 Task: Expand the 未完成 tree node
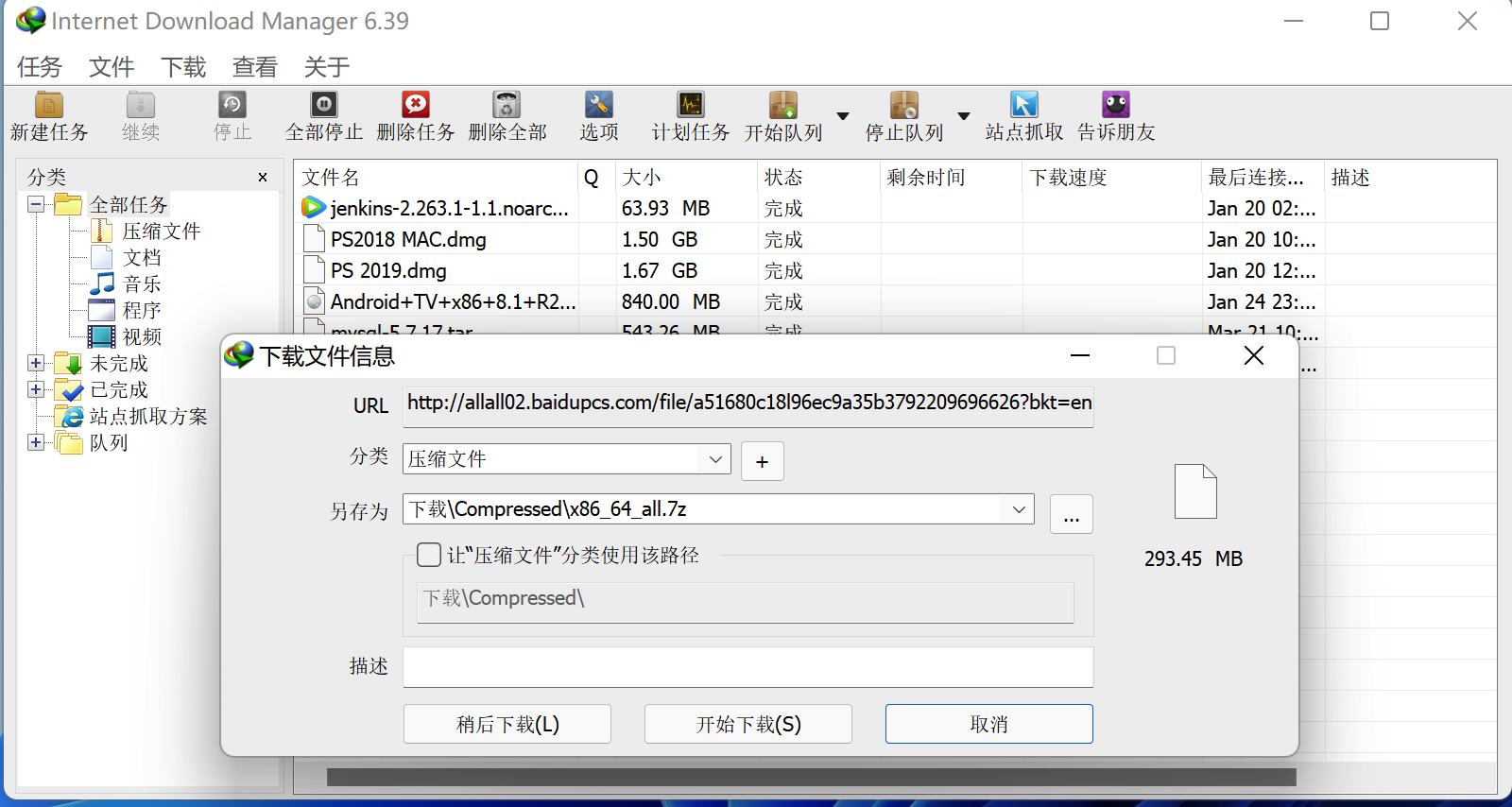[x=36, y=364]
